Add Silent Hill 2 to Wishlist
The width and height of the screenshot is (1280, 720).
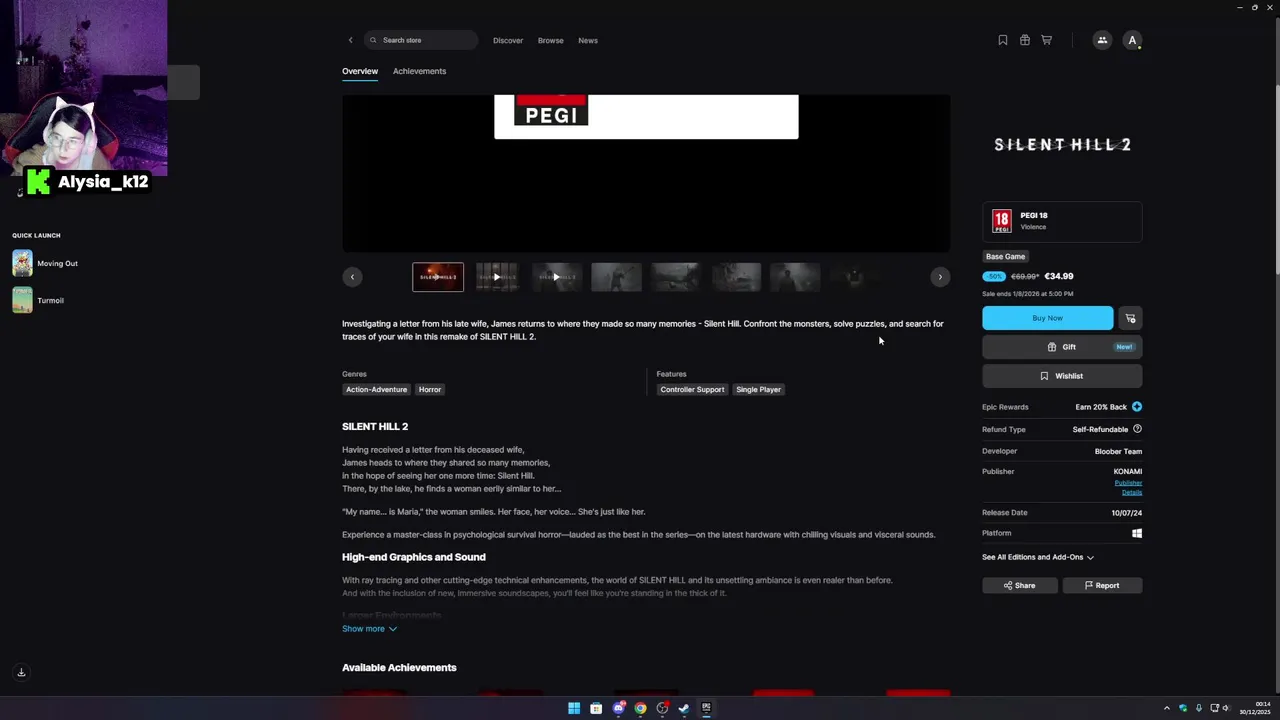(x=1062, y=376)
